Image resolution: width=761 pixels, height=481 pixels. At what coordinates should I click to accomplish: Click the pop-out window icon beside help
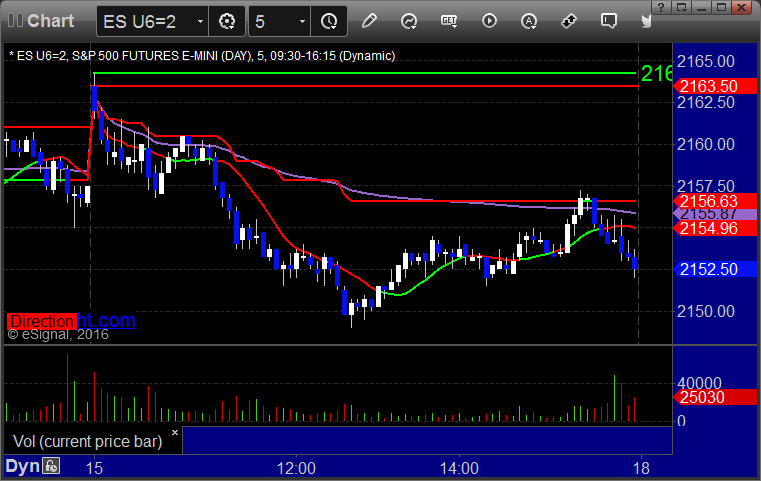tap(681, 7)
